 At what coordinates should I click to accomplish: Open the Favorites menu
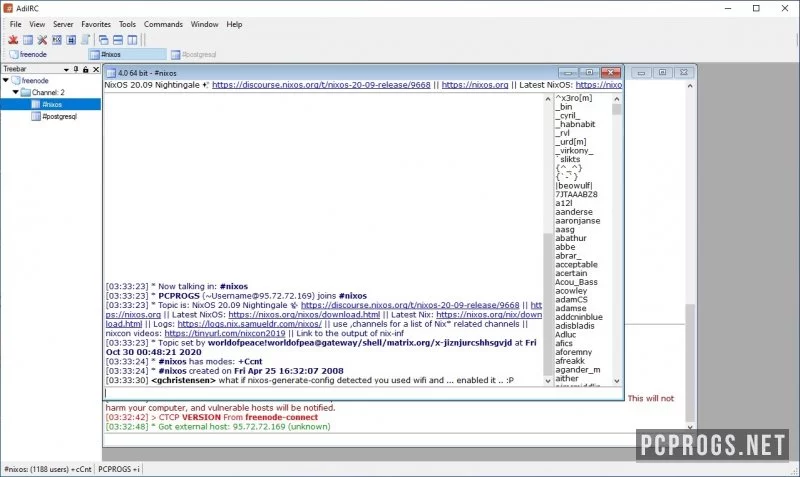click(x=96, y=24)
